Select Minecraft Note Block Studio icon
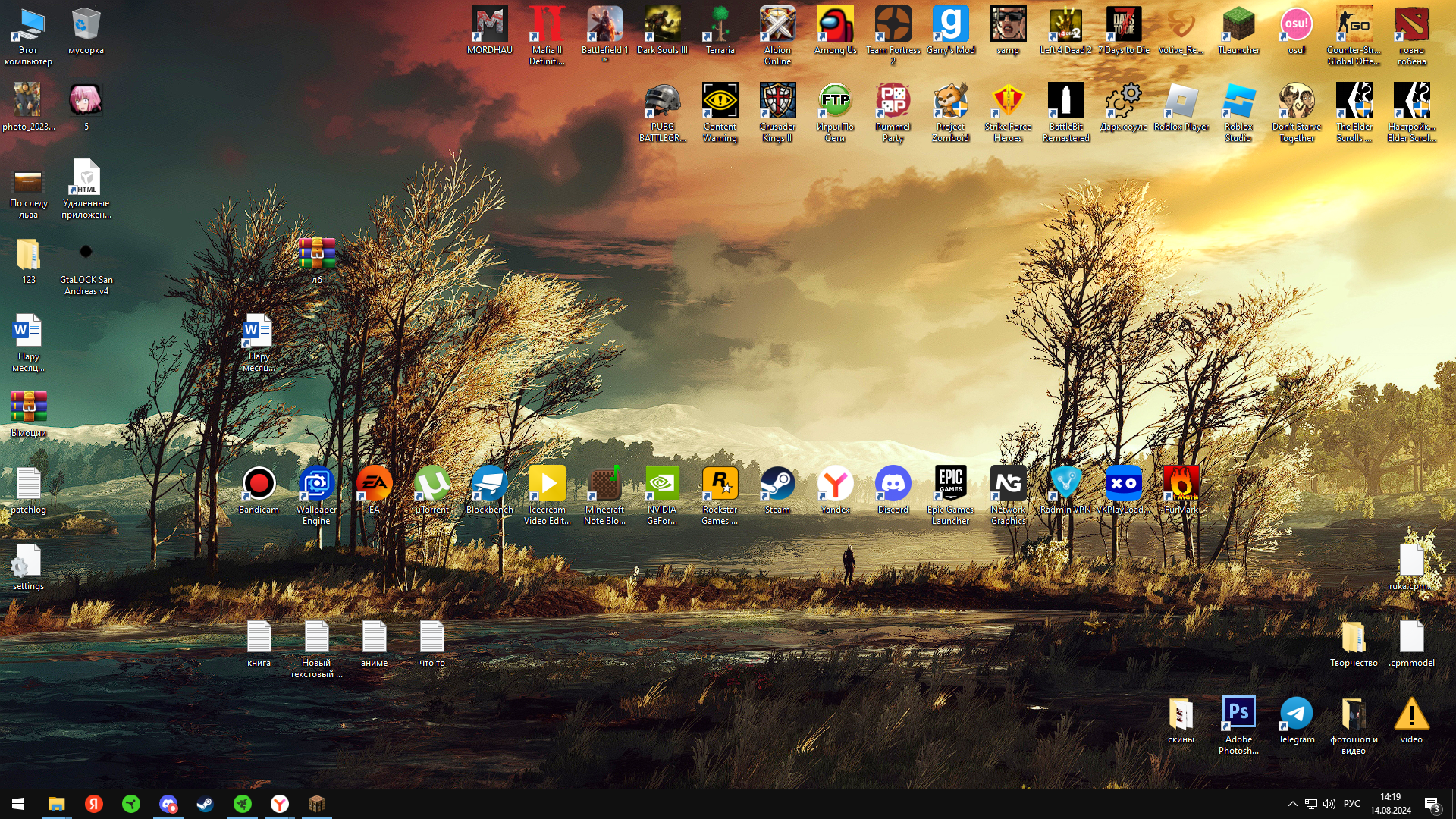 (604, 496)
